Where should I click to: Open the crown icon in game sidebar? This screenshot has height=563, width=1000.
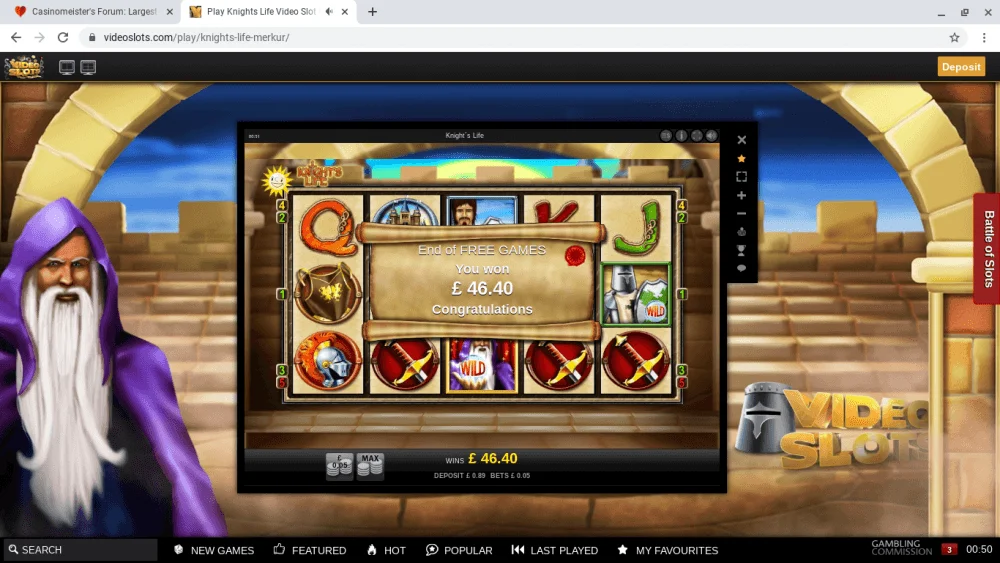741,231
